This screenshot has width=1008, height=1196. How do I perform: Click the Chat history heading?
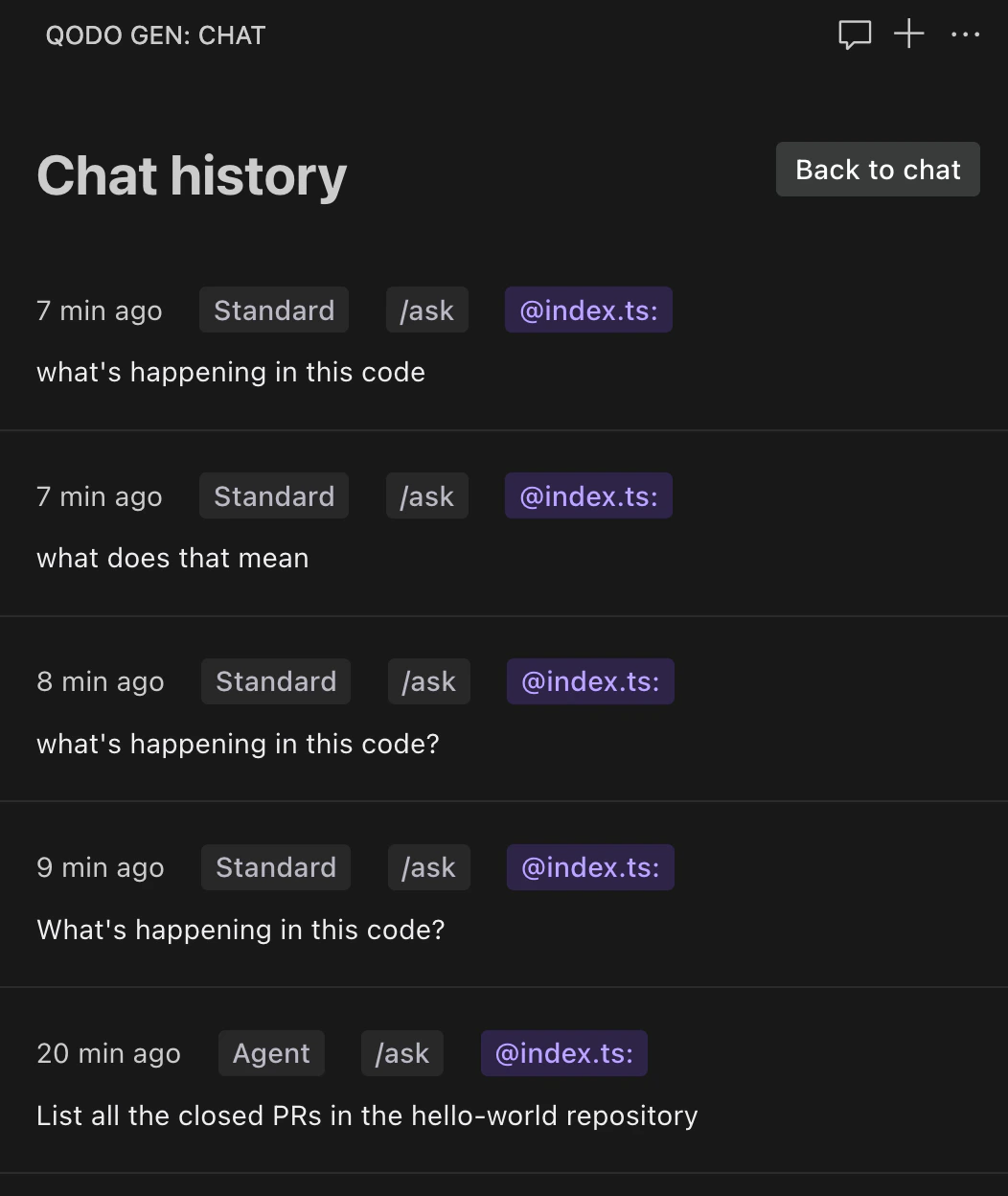(x=191, y=175)
